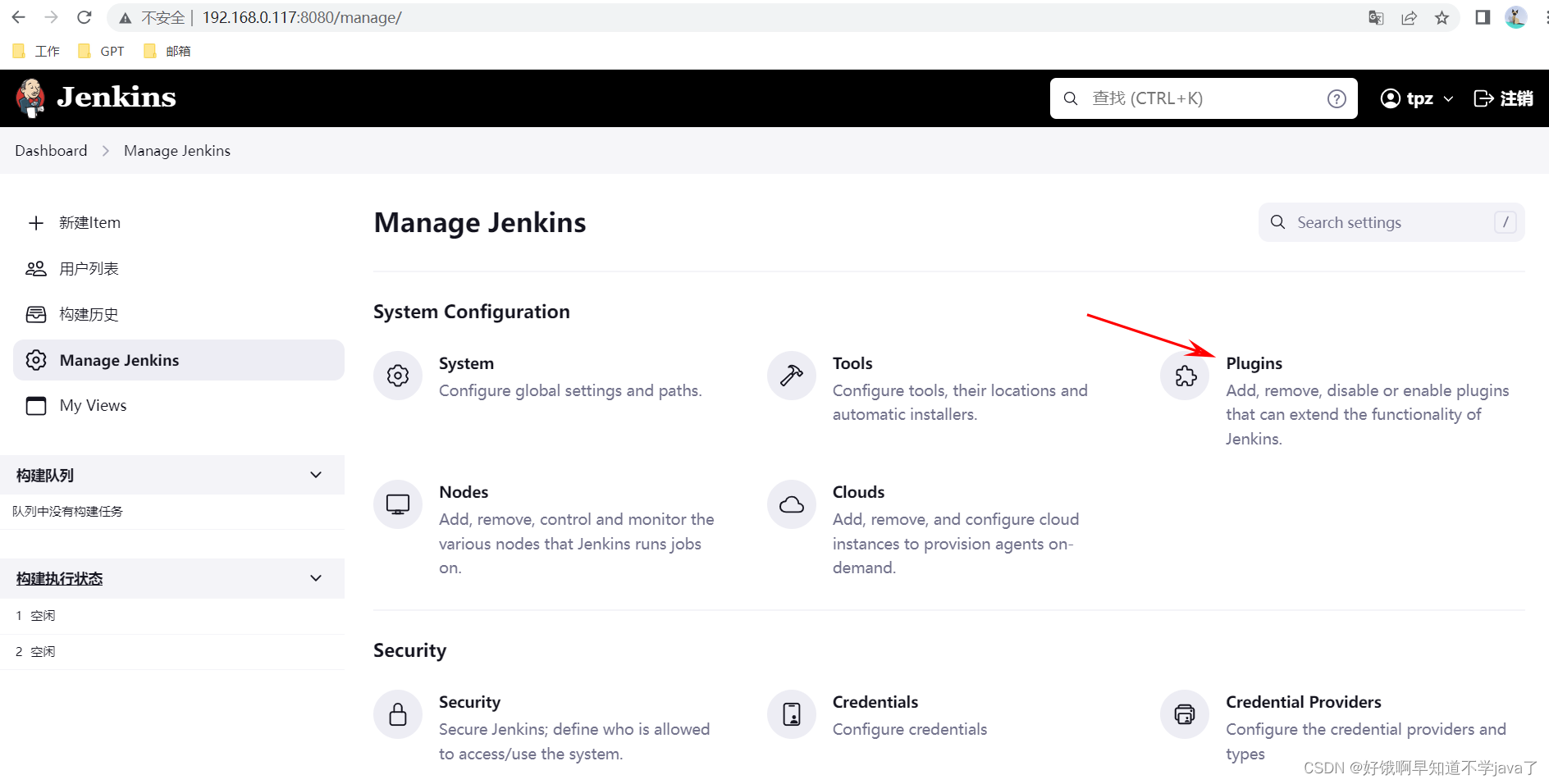Toggle the browser side panel icon

pyautogui.click(x=1483, y=17)
